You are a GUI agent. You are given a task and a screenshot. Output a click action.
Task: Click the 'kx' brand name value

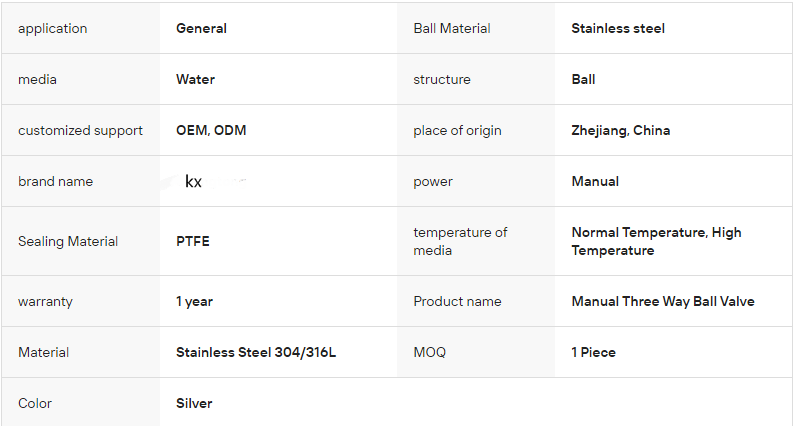click(x=194, y=182)
